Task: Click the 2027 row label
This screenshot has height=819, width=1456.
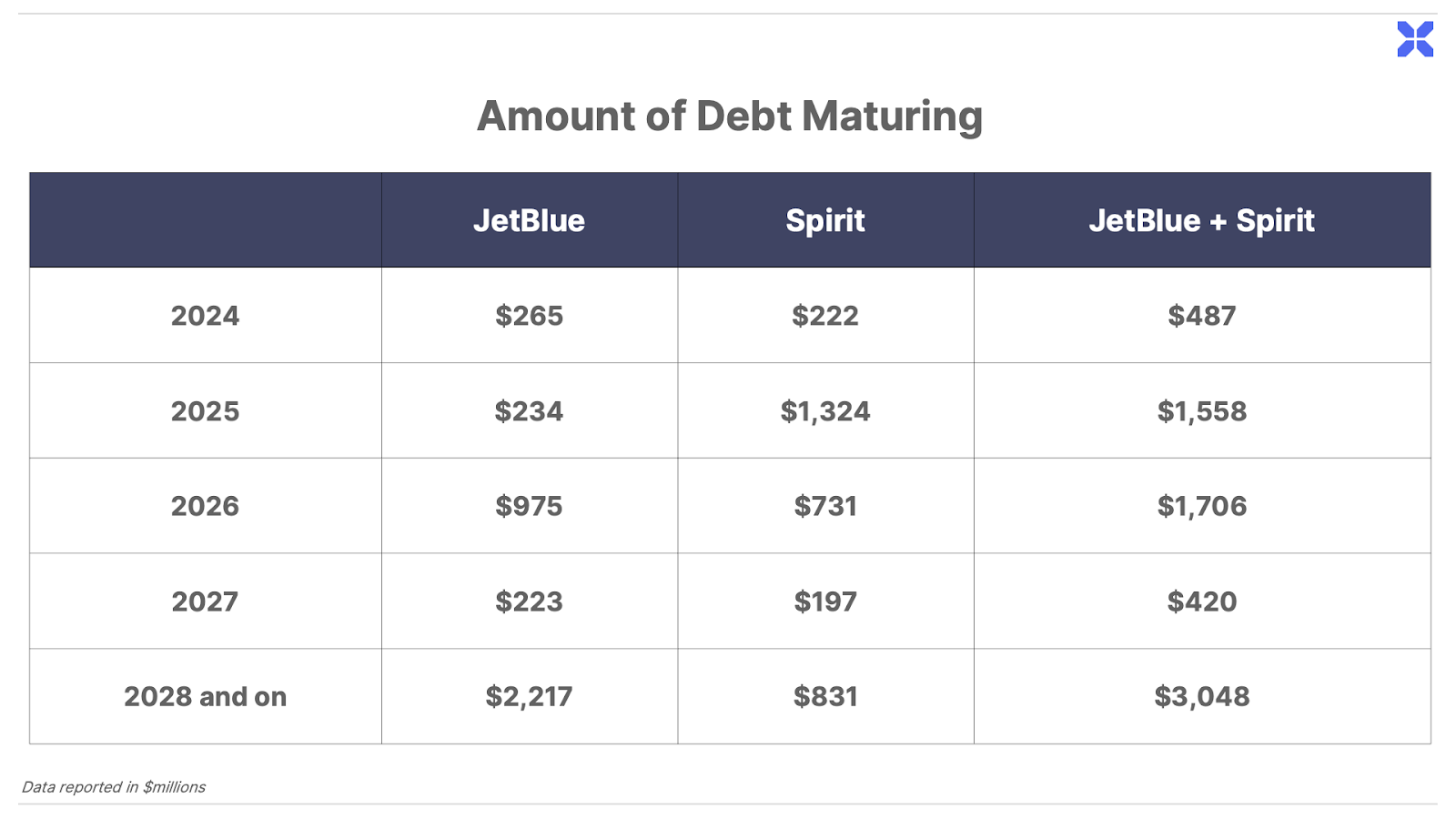Action: pyautogui.click(x=205, y=602)
